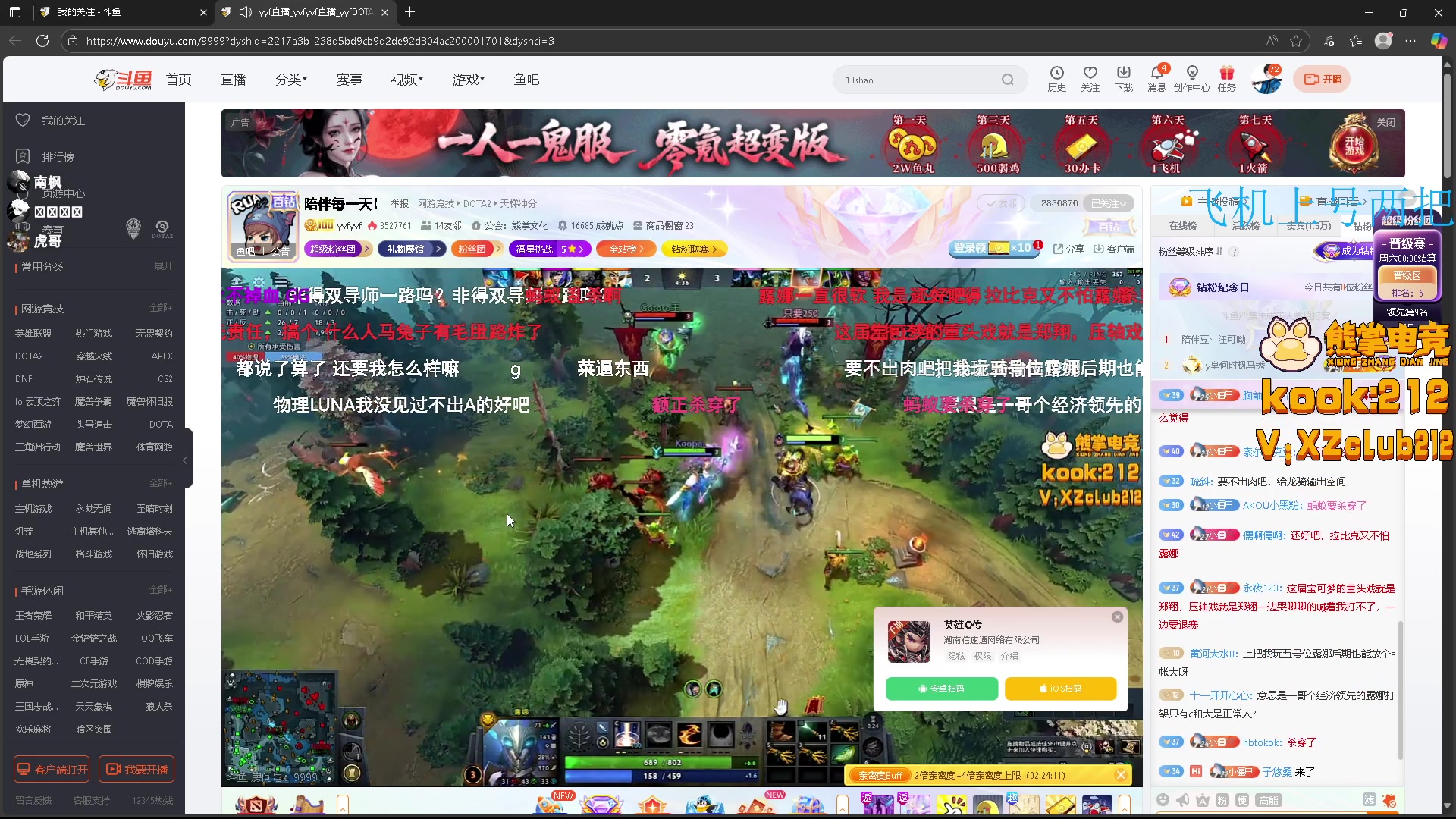This screenshot has height=819, width=1456.
Task: Switch to the 我的关注 - 斗鱼 browser tab
Action: pos(122,12)
